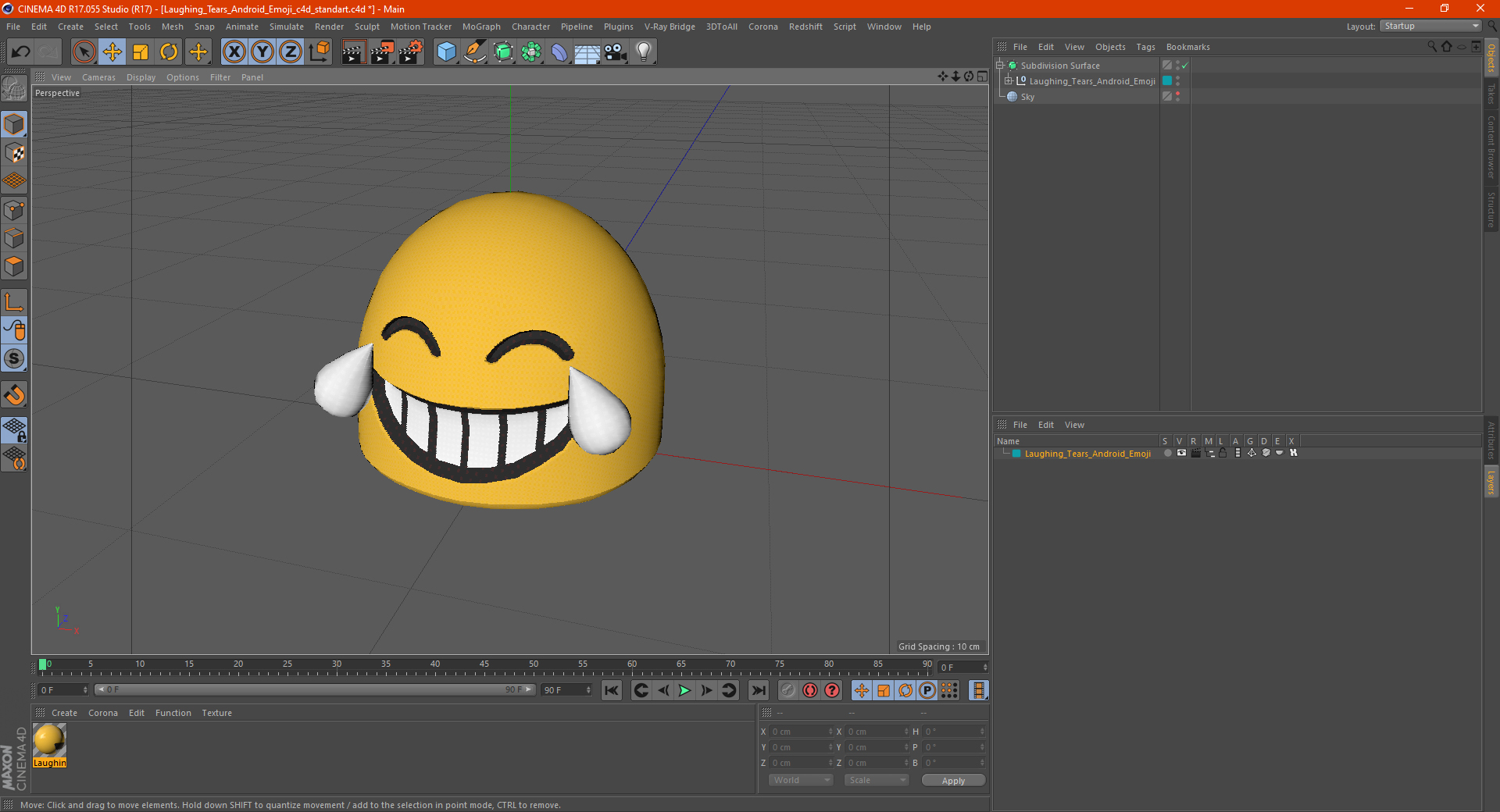Enable Make Editable in left sidebar
Image resolution: width=1500 pixels, height=812 pixels.
tap(14, 88)
